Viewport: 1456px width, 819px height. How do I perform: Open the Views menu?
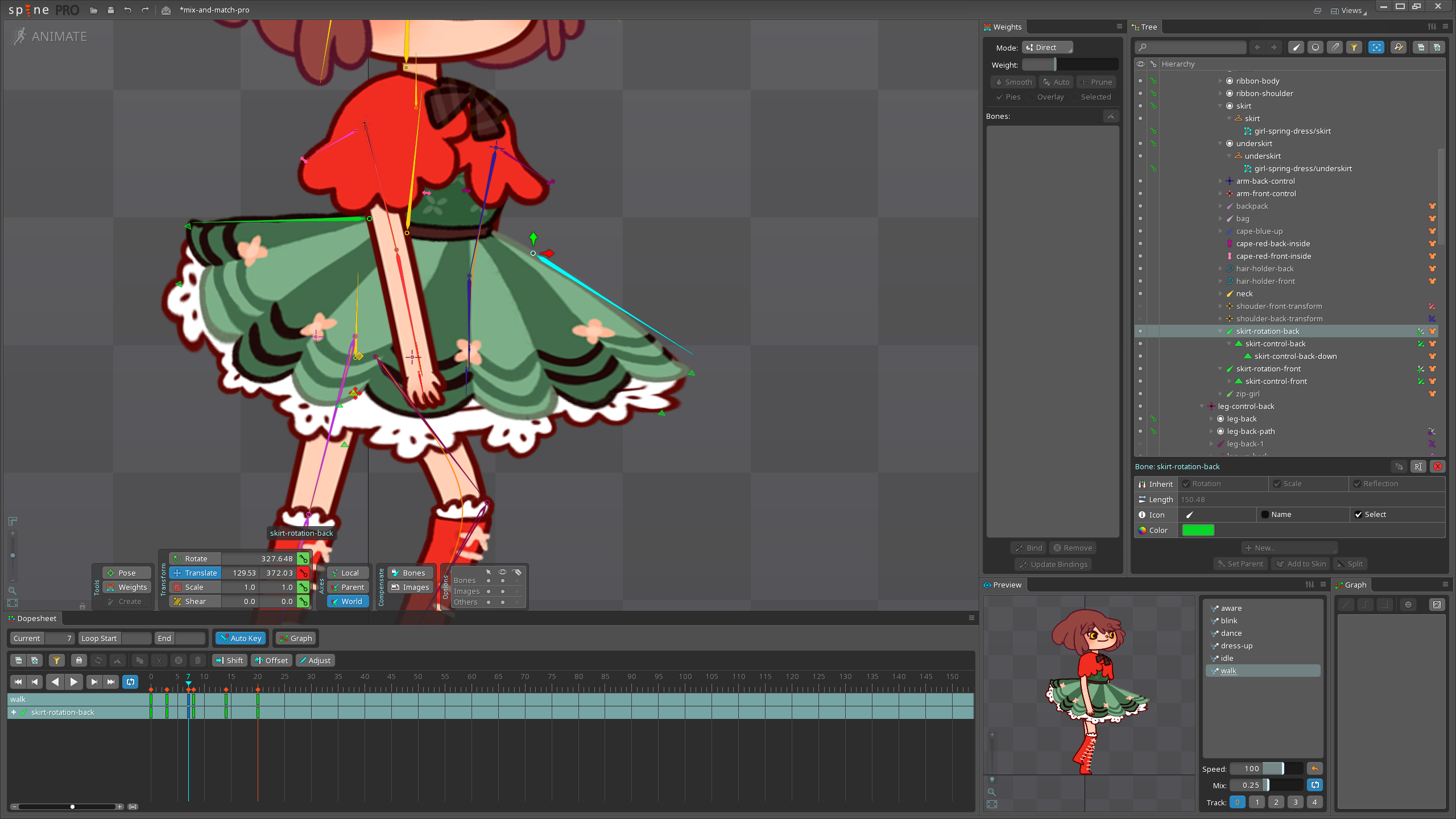point(1347,10)
